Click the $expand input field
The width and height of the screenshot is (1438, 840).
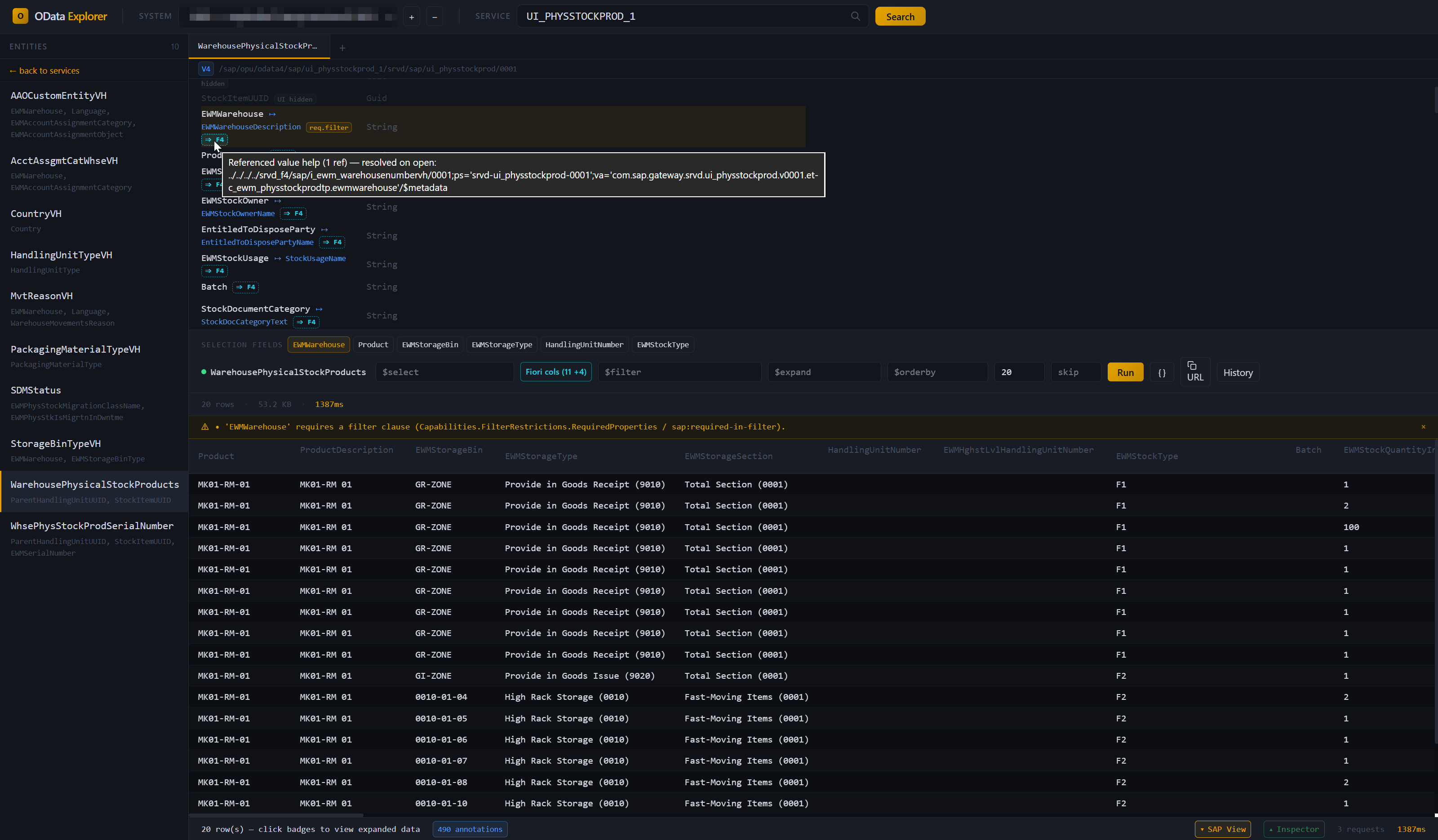824,372
